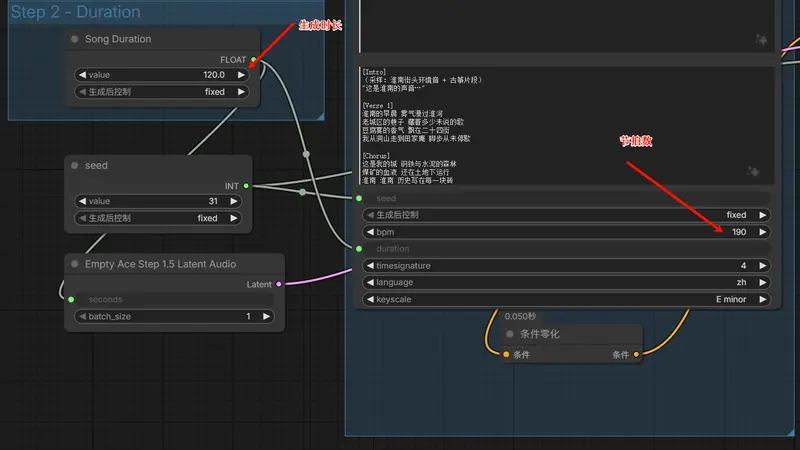Select the 条件零化 node title
This screenshot has width=800, height=450.
pos(539,334)
